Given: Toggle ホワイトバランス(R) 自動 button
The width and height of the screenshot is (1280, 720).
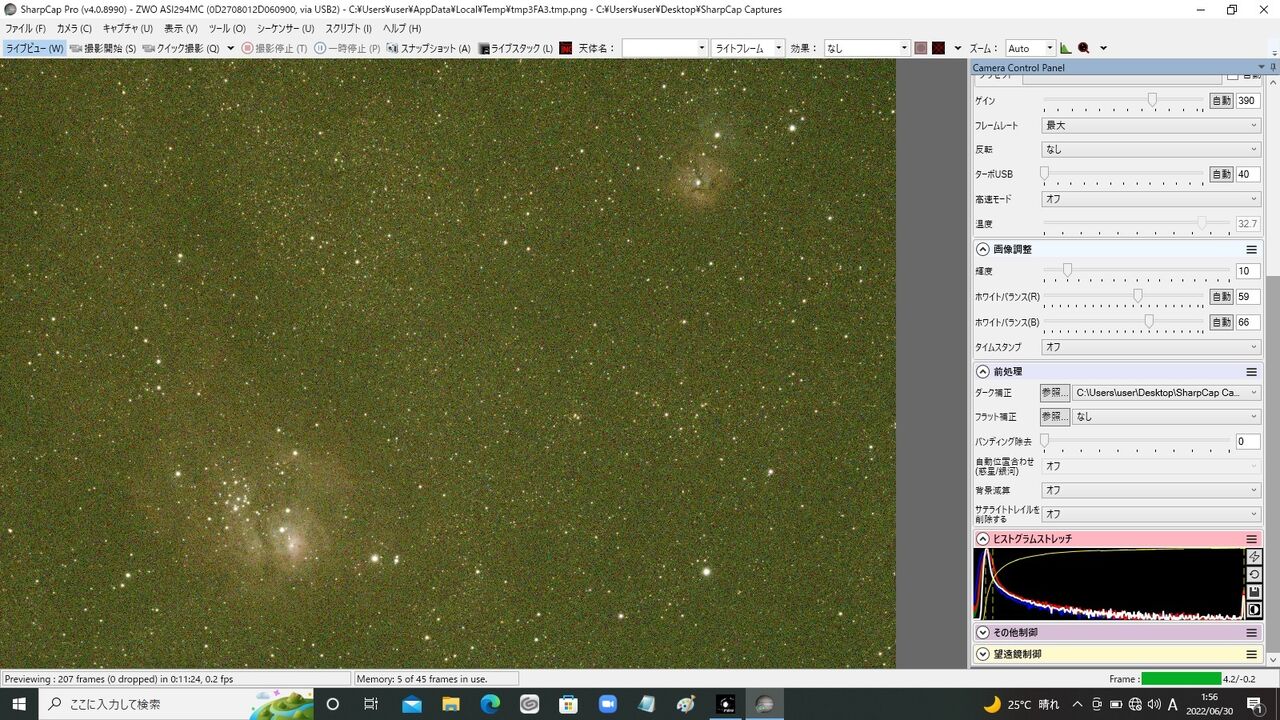Looking at the screenshot, I should coord(1221,297).
